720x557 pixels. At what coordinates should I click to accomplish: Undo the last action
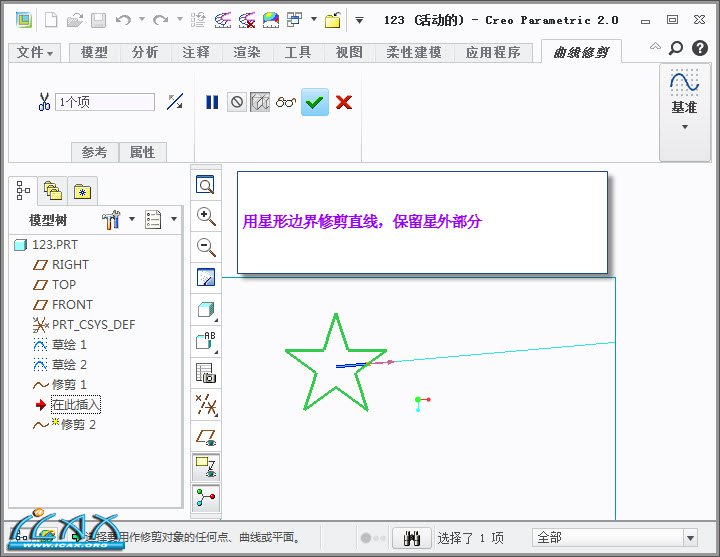click(x=123, y=20)
